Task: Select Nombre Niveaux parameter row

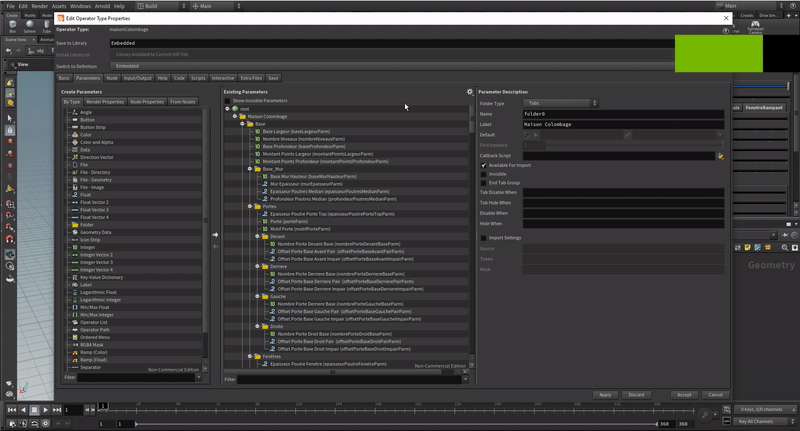Action: click(304, 139)
